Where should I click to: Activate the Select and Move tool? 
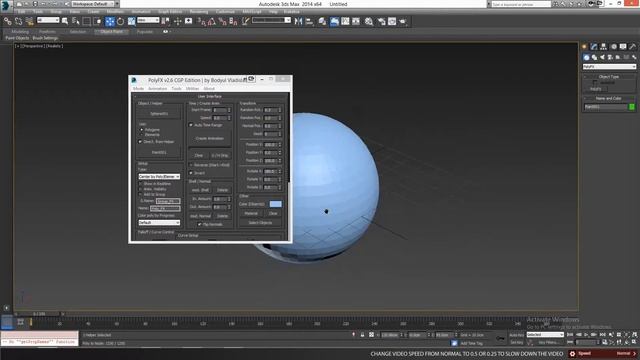point(110,21)
